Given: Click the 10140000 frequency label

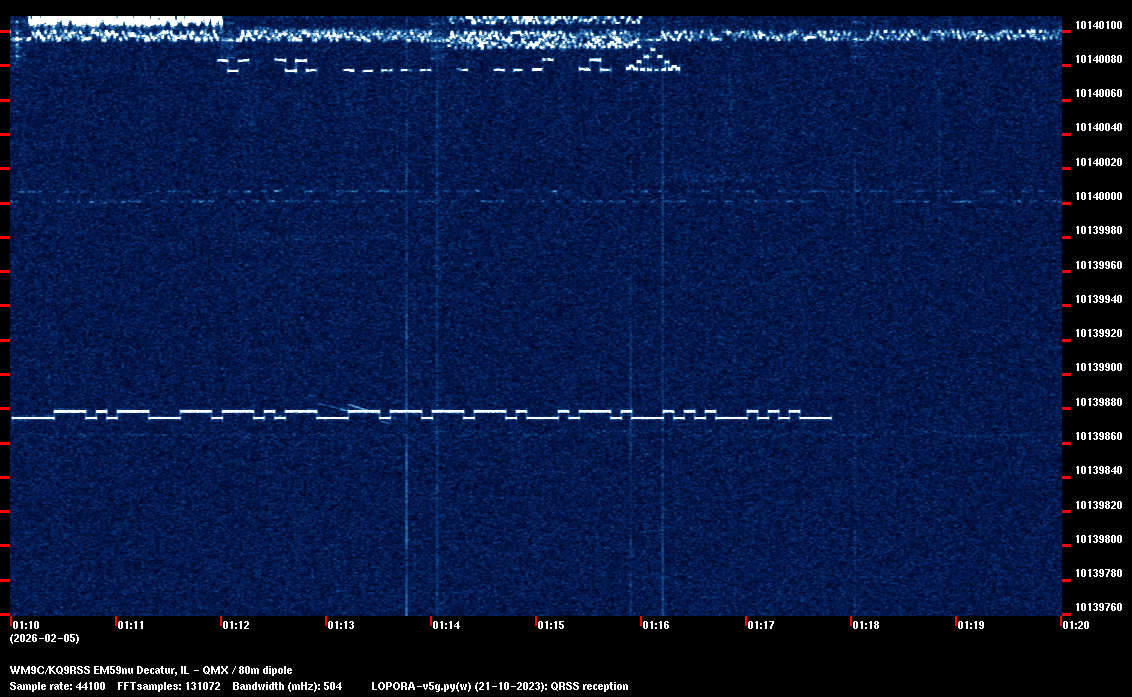Looking at the screenshot, I should [x=1099, y=196].
